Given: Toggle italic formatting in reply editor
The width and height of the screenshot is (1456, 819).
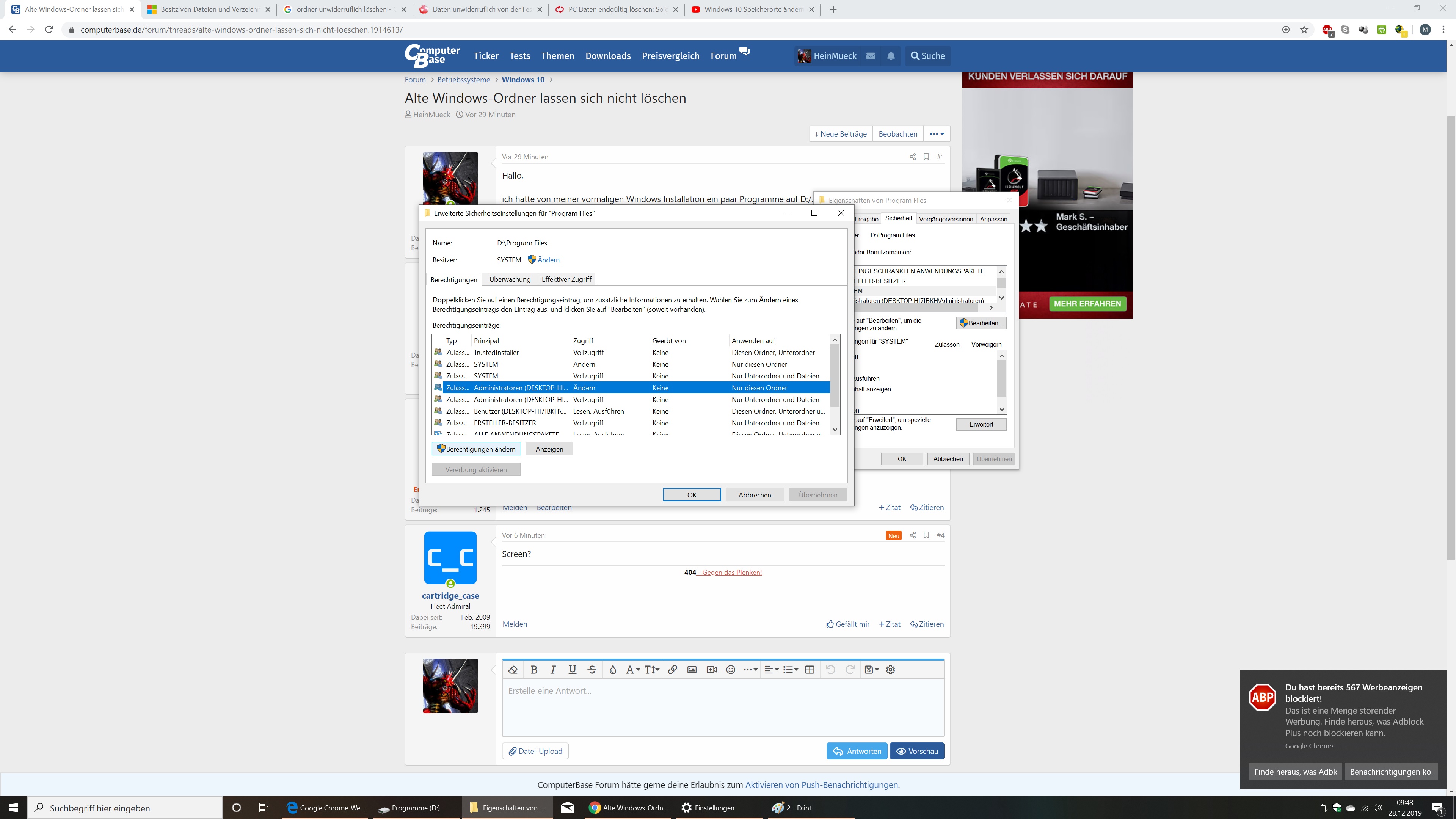Looking at the screenshot, I should click(x=553, y=669).
